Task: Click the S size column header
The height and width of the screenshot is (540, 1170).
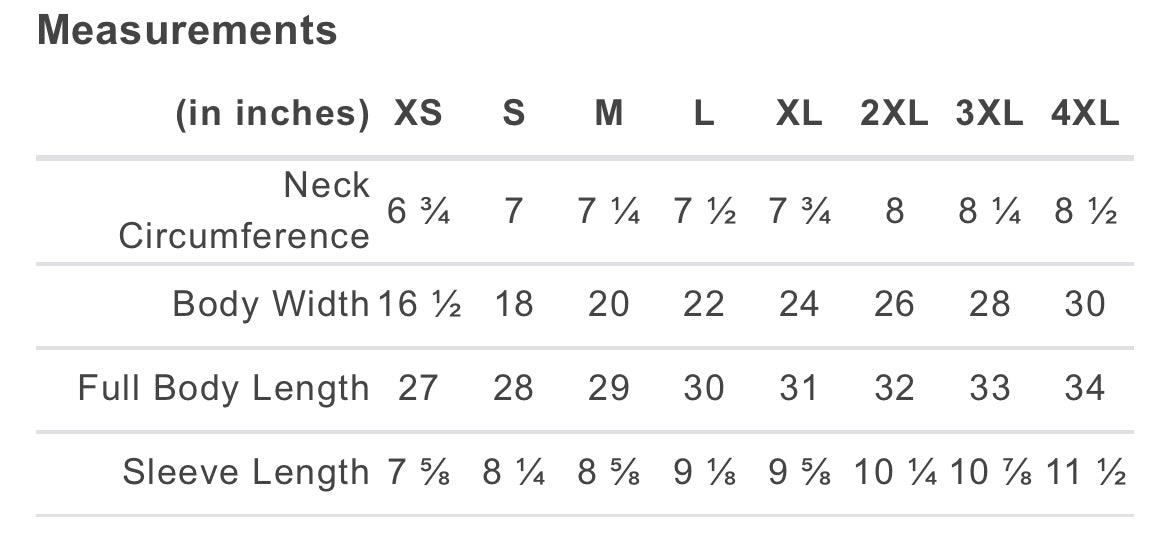Action: point(513,114)
